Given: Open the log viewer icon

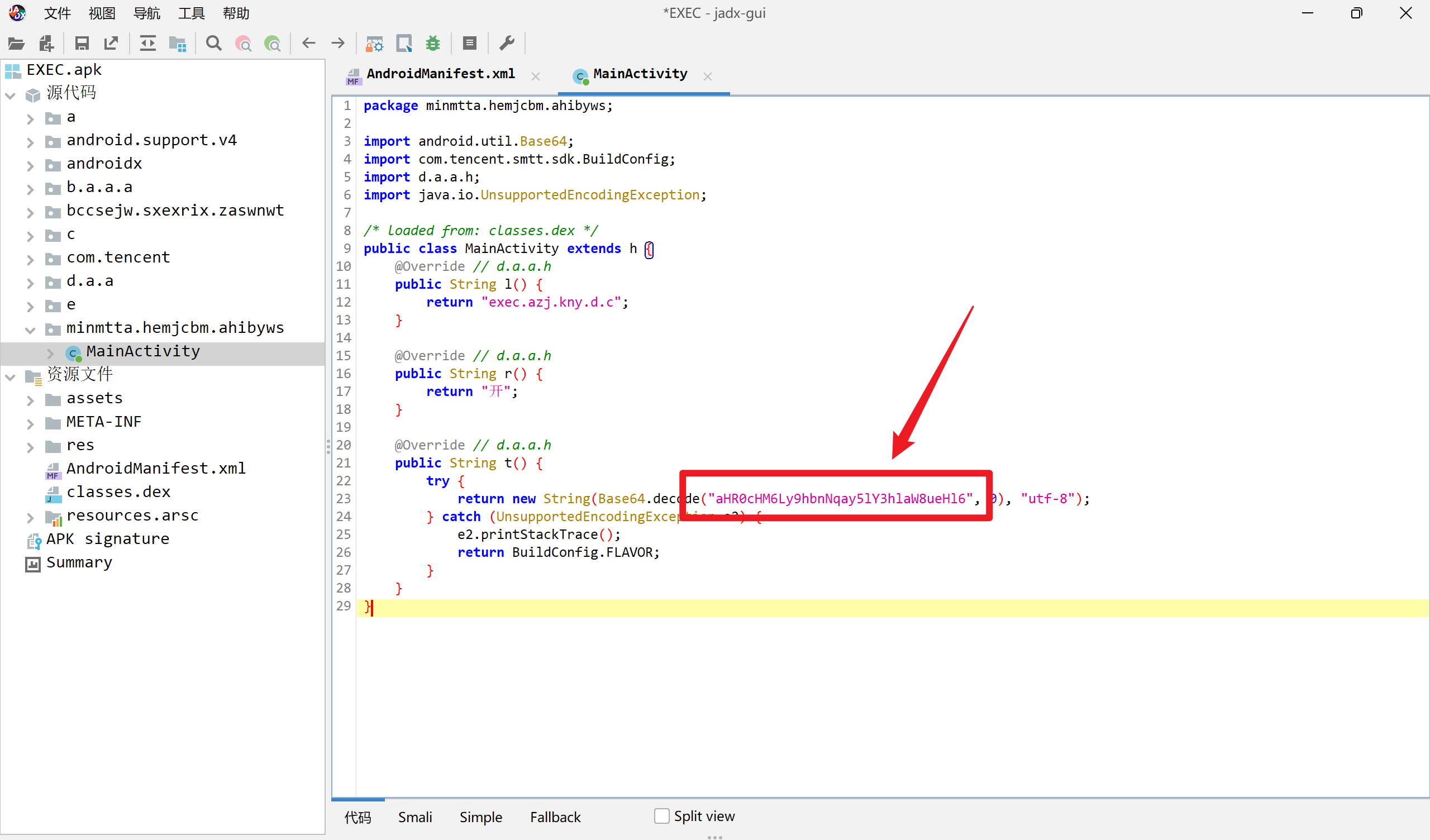Looking at the screenshot, I should [x=470, y=43].
